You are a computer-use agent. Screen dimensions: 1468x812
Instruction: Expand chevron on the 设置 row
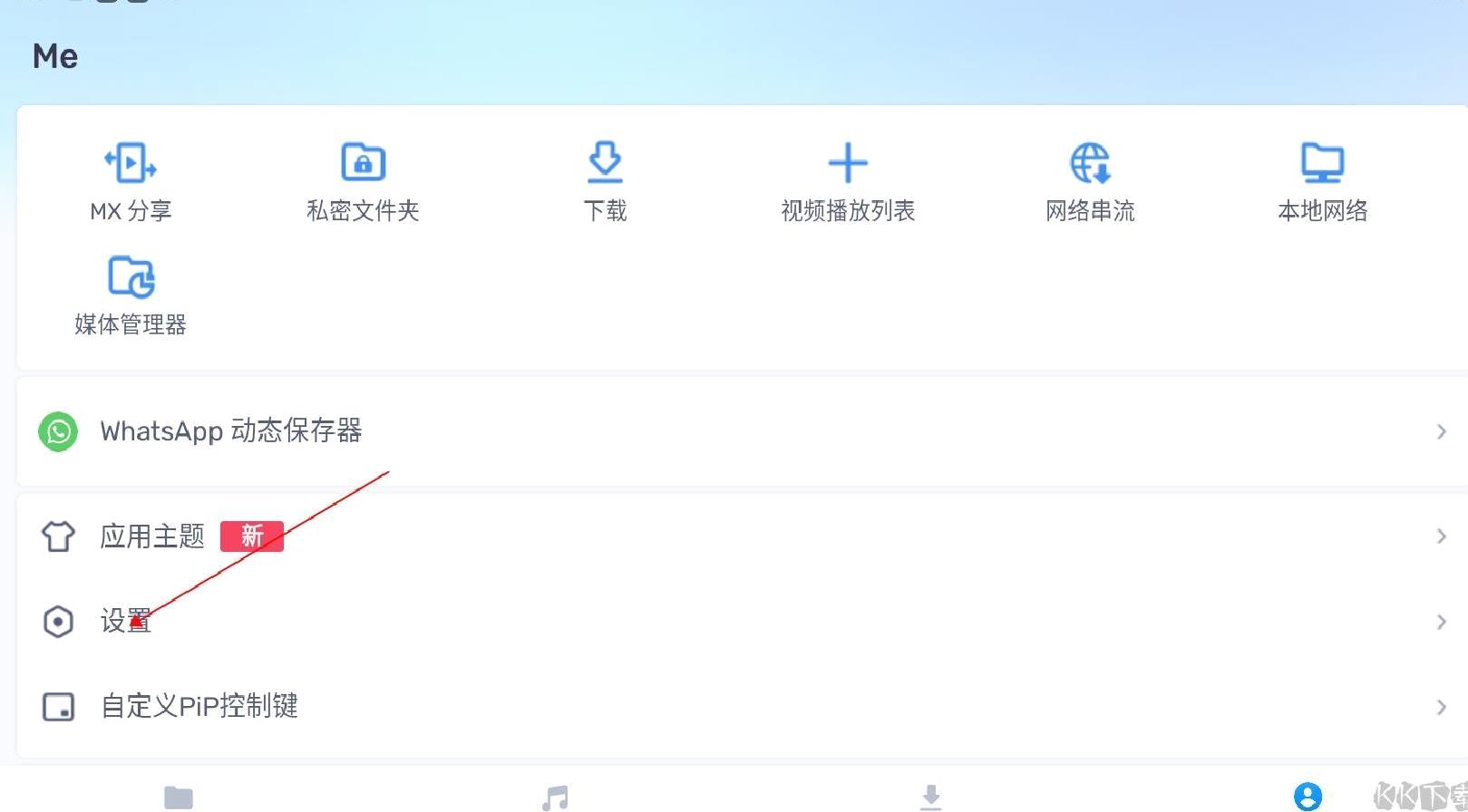click(x=1441, y=622)
